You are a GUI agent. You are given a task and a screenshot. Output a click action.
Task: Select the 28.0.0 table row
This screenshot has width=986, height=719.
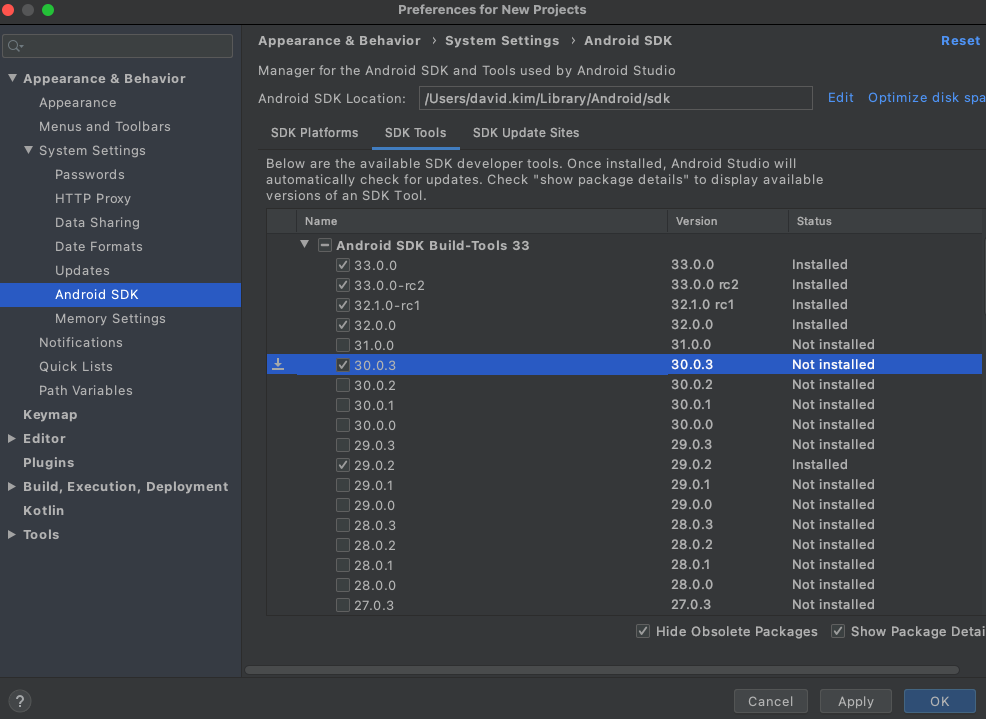[624, 585]
